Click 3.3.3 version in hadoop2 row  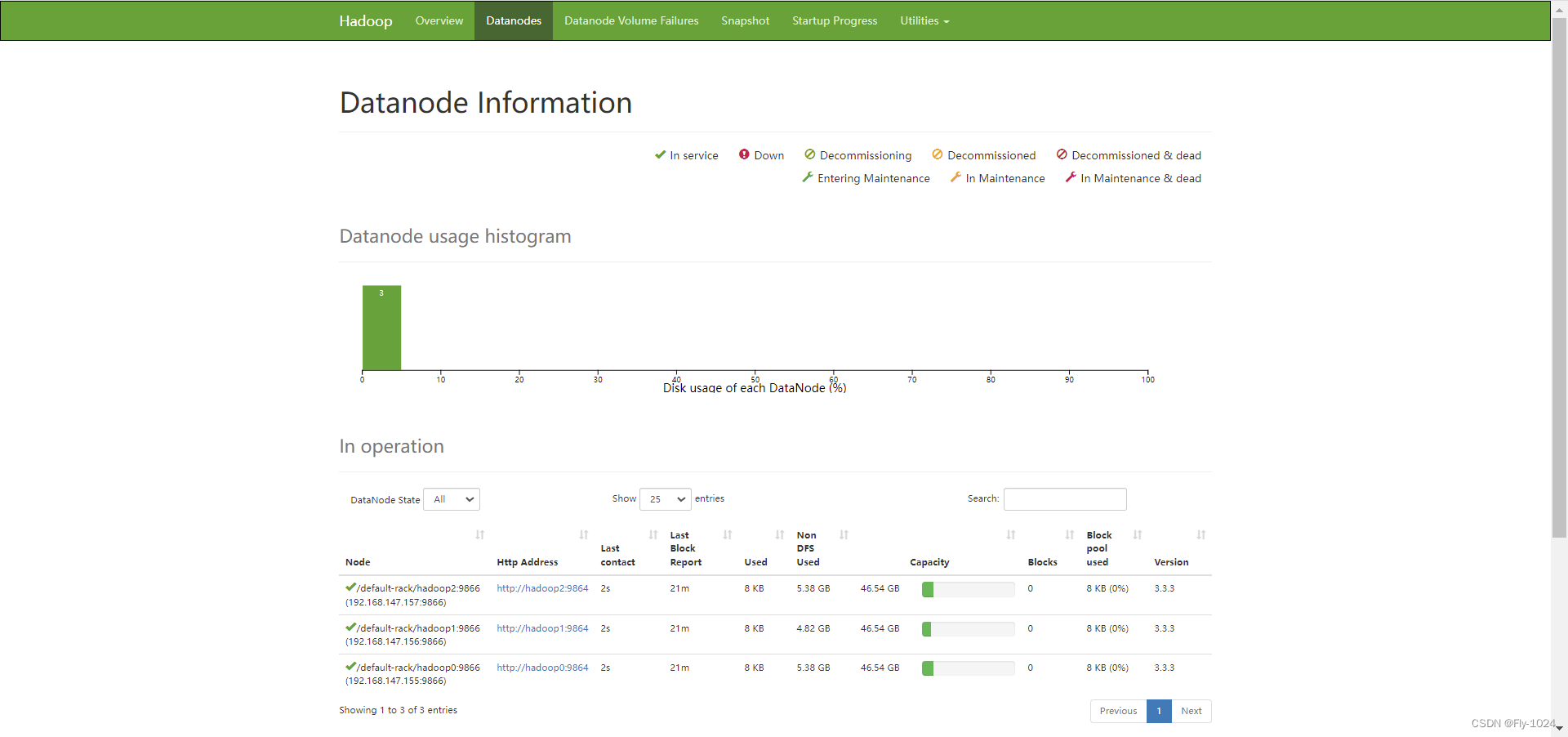tap(1165, 588)
